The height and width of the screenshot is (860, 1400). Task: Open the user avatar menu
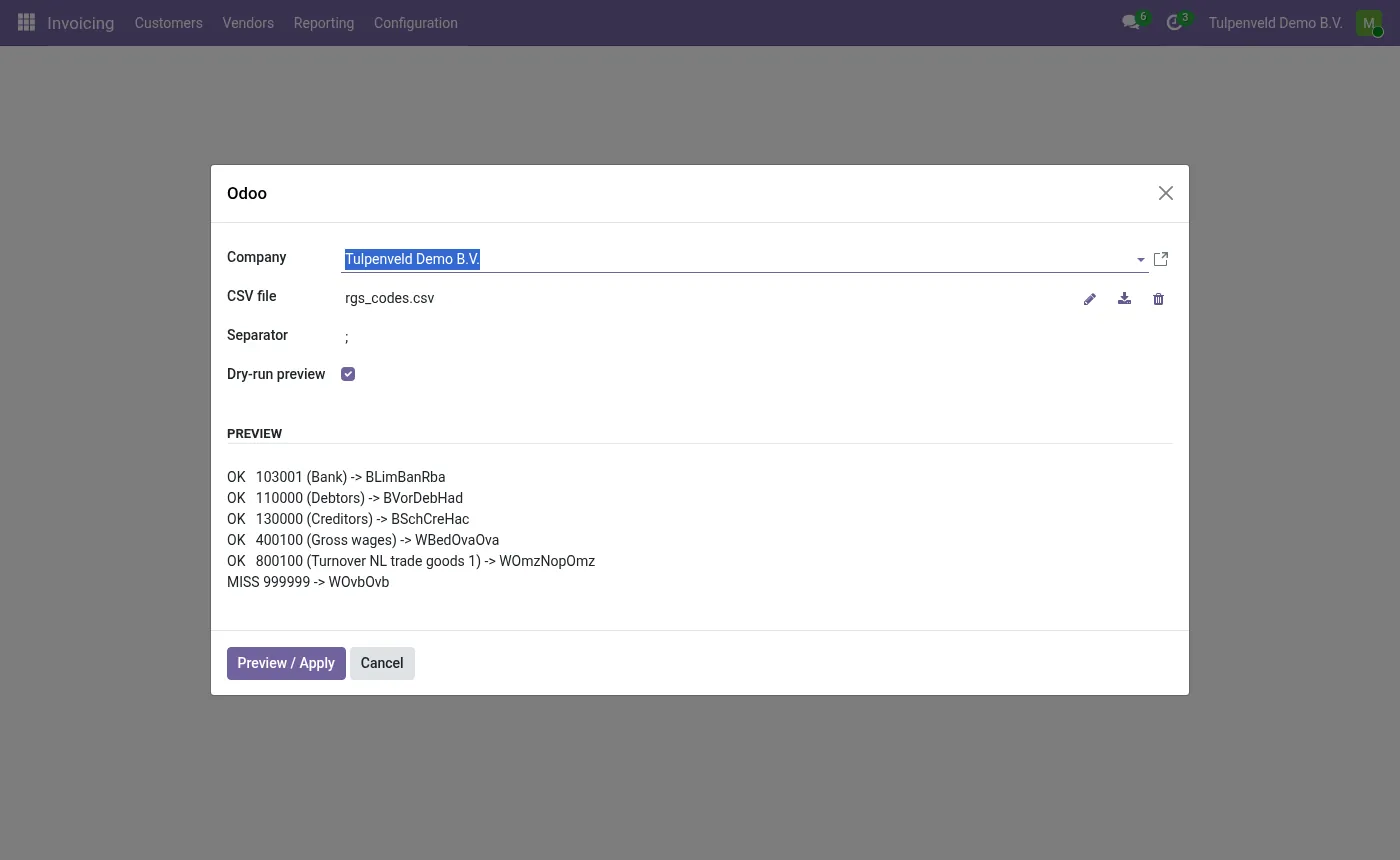[1368, 22]
